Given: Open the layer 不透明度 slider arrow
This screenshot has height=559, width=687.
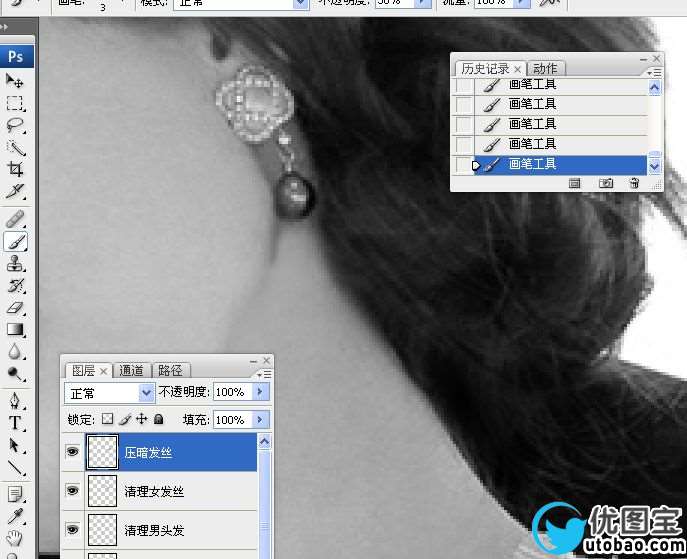Looking at the screenshot, I should (x=260, y=392).
